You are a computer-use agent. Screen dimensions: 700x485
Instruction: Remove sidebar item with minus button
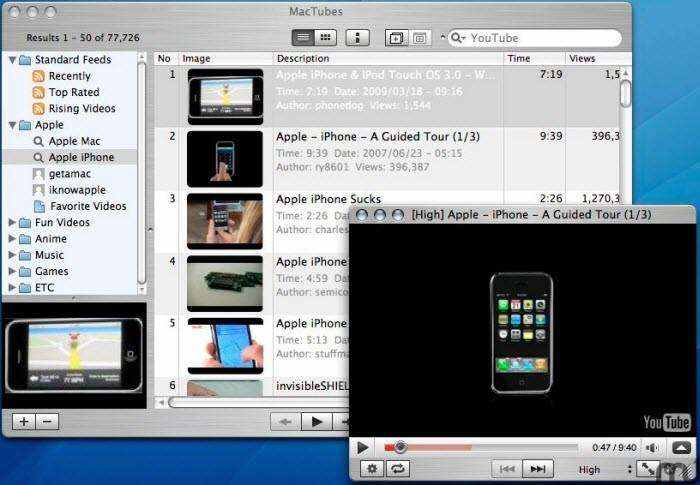(x=47, y=421)
